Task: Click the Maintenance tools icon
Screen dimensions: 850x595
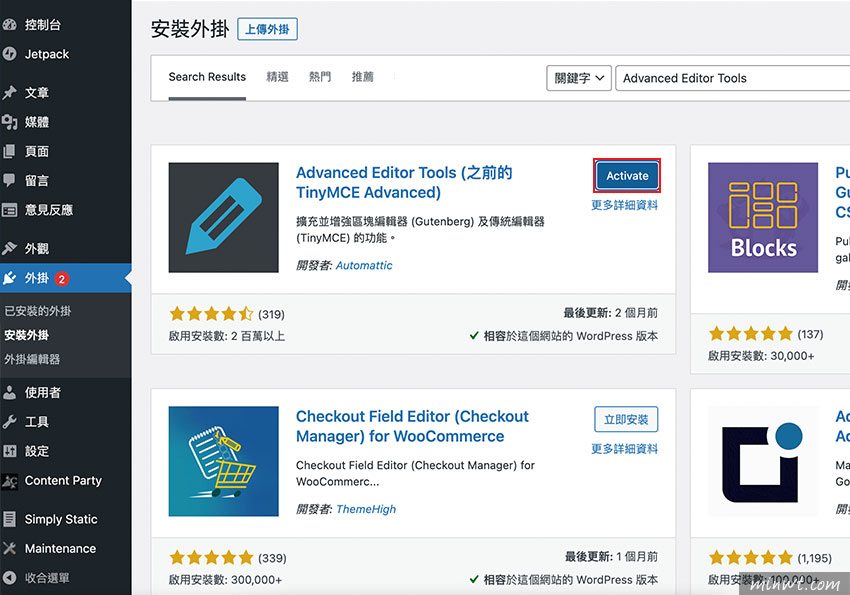Action: (9, 548)
